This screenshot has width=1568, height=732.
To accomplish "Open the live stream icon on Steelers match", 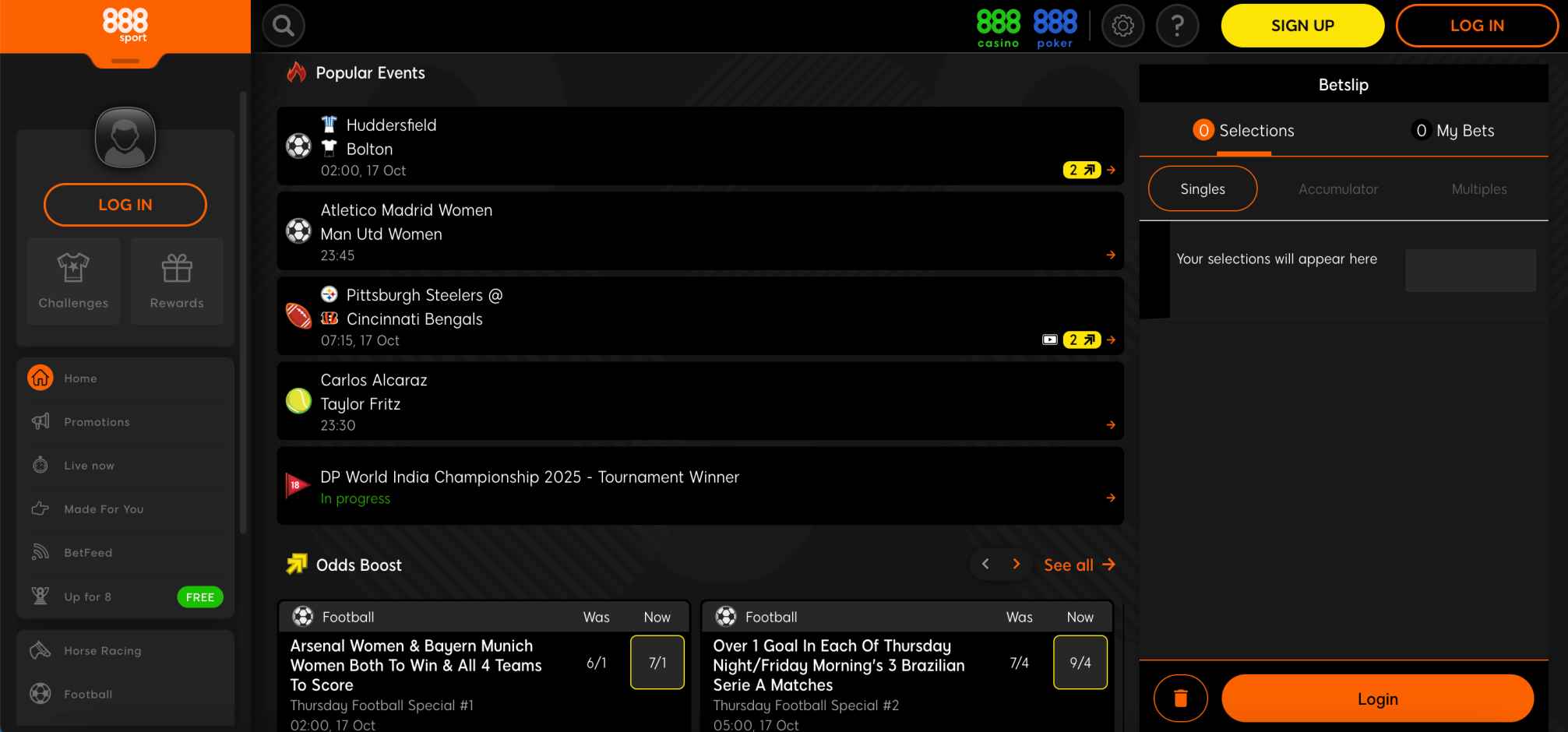I will pos(1050,340).
